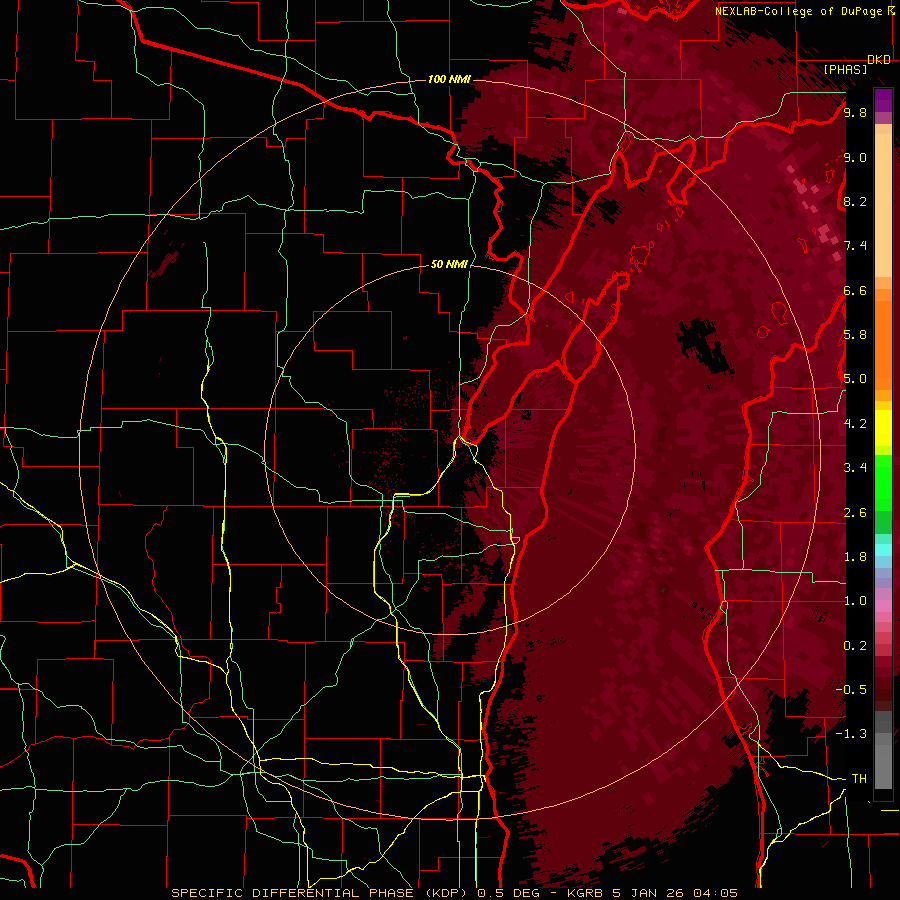The image size is (900, 900).
Task: Click the -0.5 scale value
Action: point(851,690)
